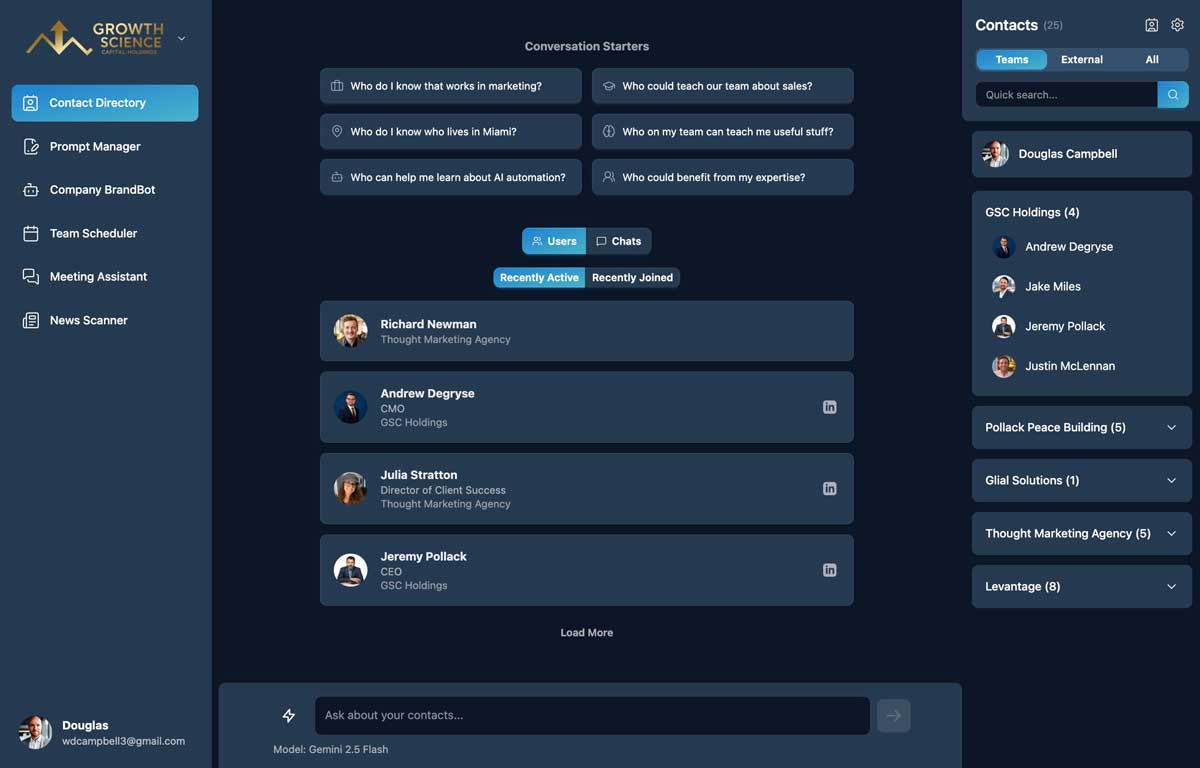Select the Teams contacts tab

pos(1012,60)
